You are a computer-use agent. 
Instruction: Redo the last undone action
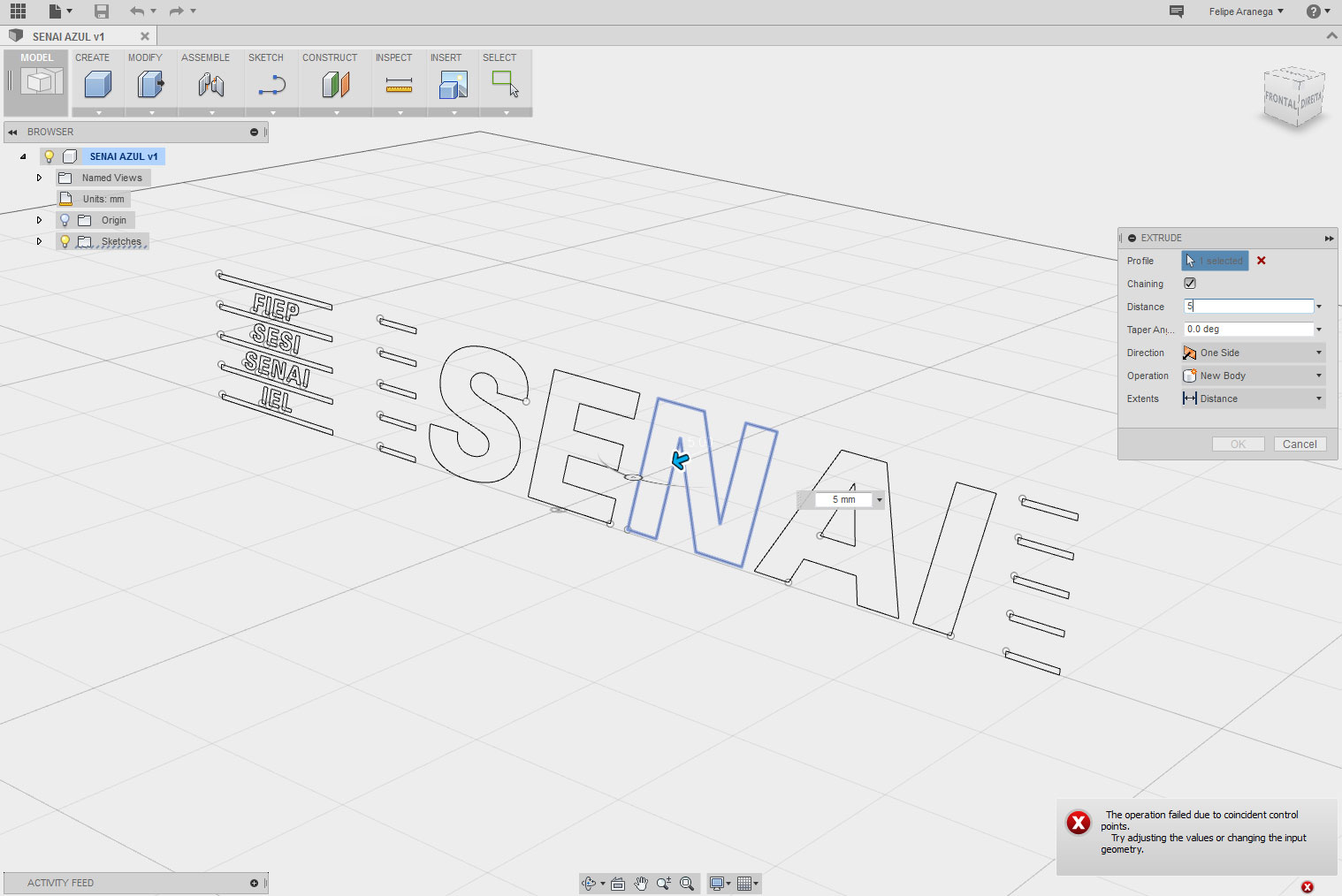click(177, 11)
